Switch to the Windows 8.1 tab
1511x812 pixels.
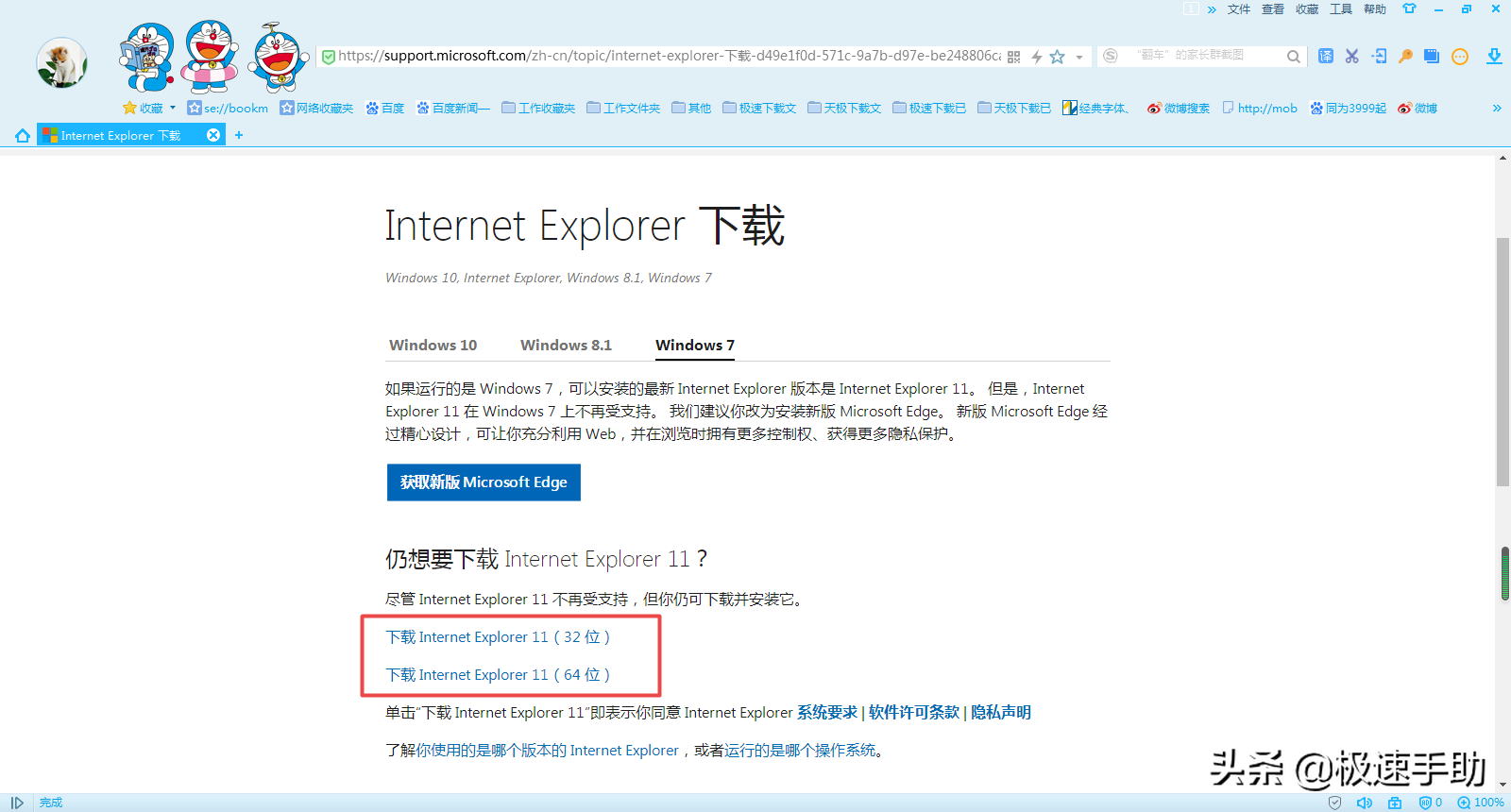(x=566, y=346)
